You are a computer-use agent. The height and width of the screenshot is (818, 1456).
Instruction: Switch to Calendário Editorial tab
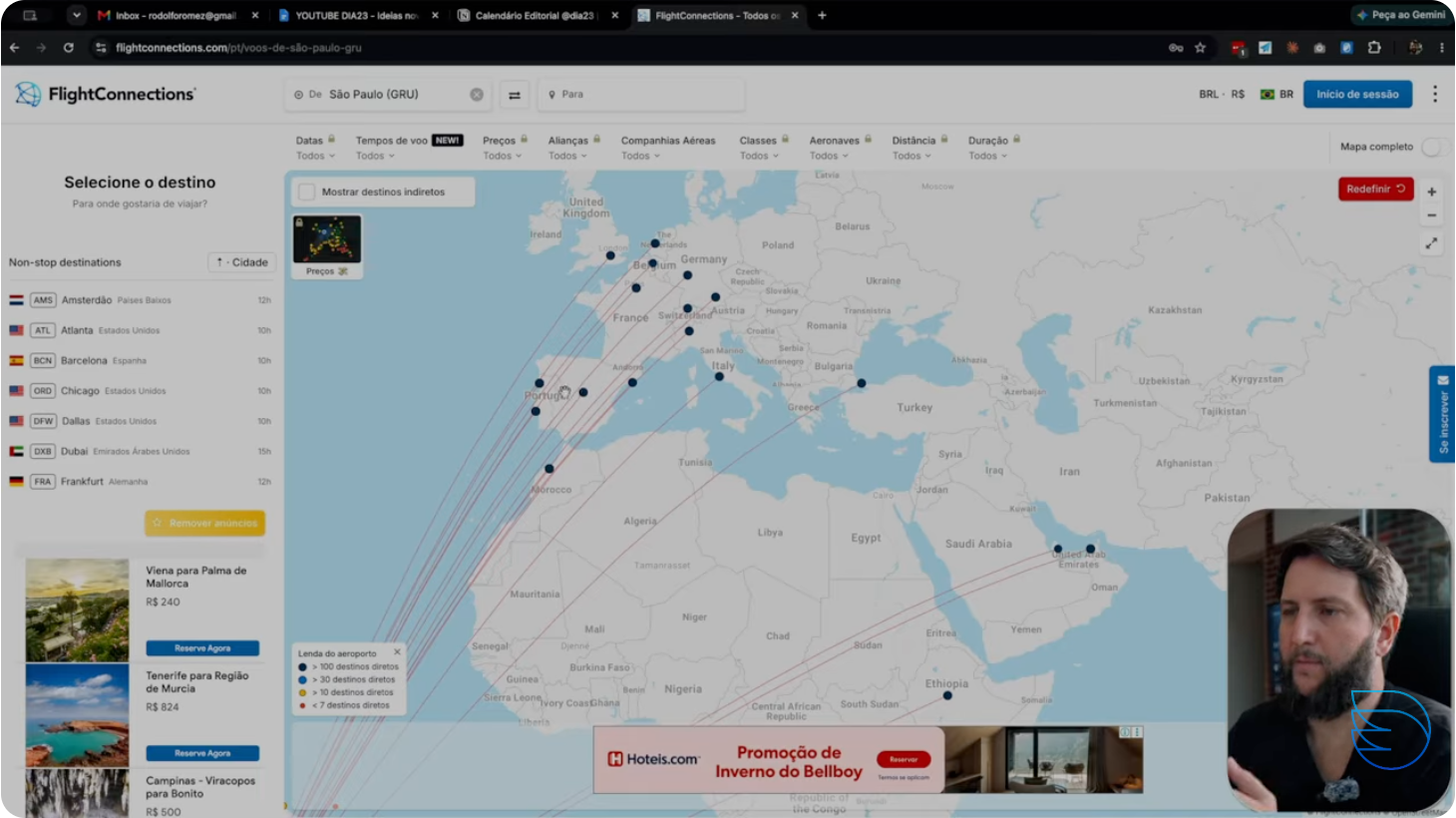point(537,15)
